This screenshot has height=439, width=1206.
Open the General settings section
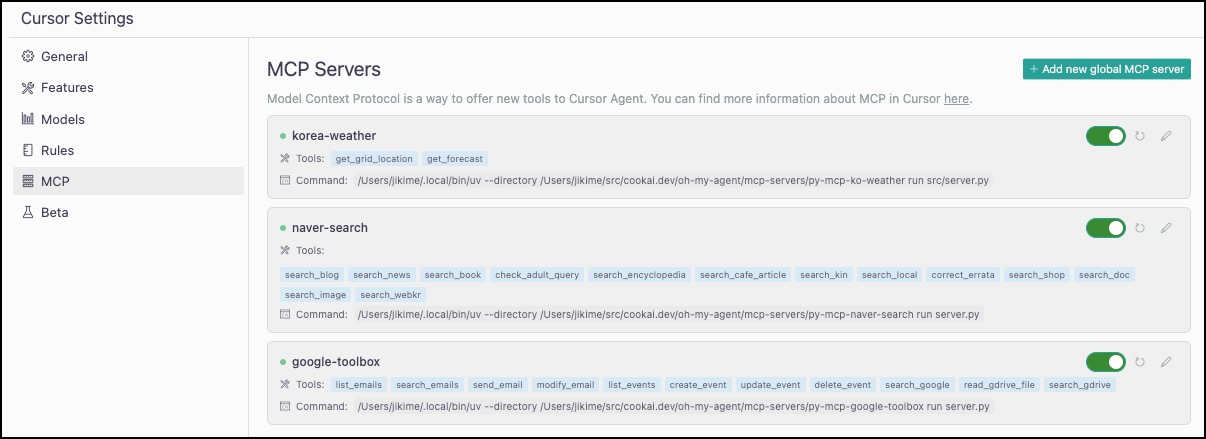(x=128, y=57)
